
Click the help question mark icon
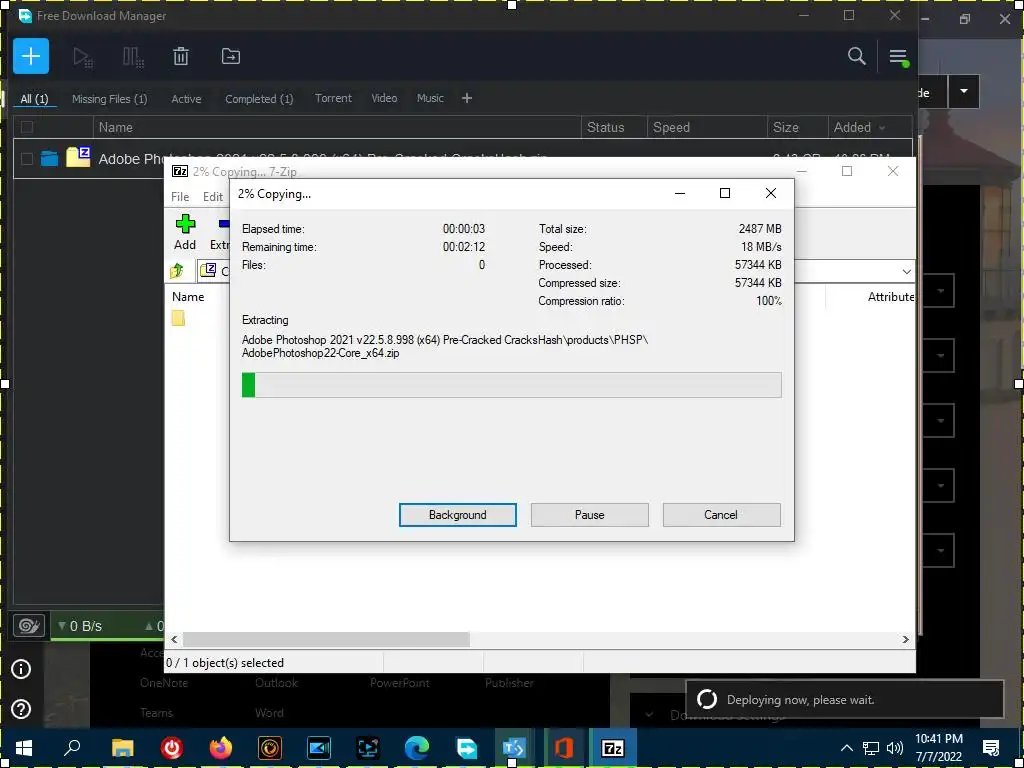[x=21, y=709]
